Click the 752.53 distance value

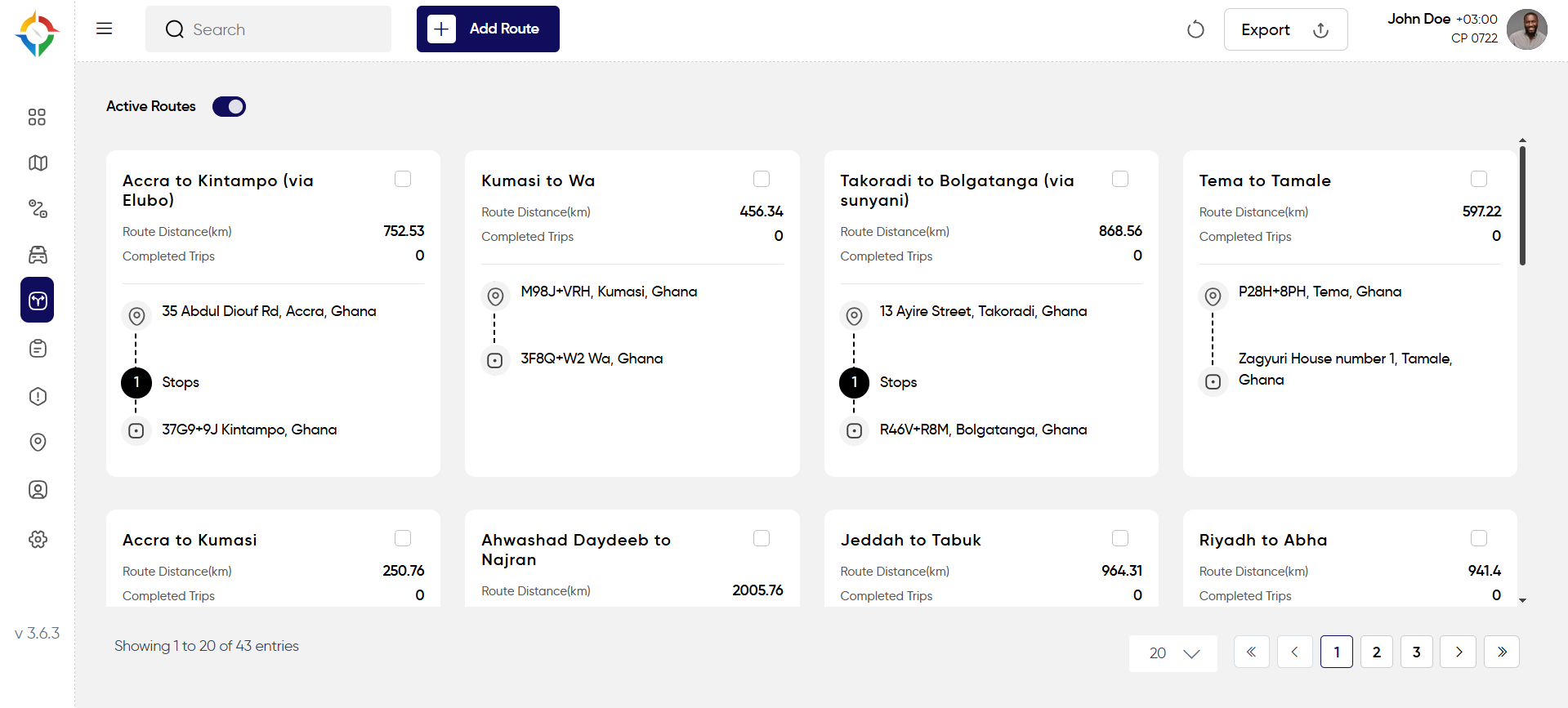(x=404, y=231)
